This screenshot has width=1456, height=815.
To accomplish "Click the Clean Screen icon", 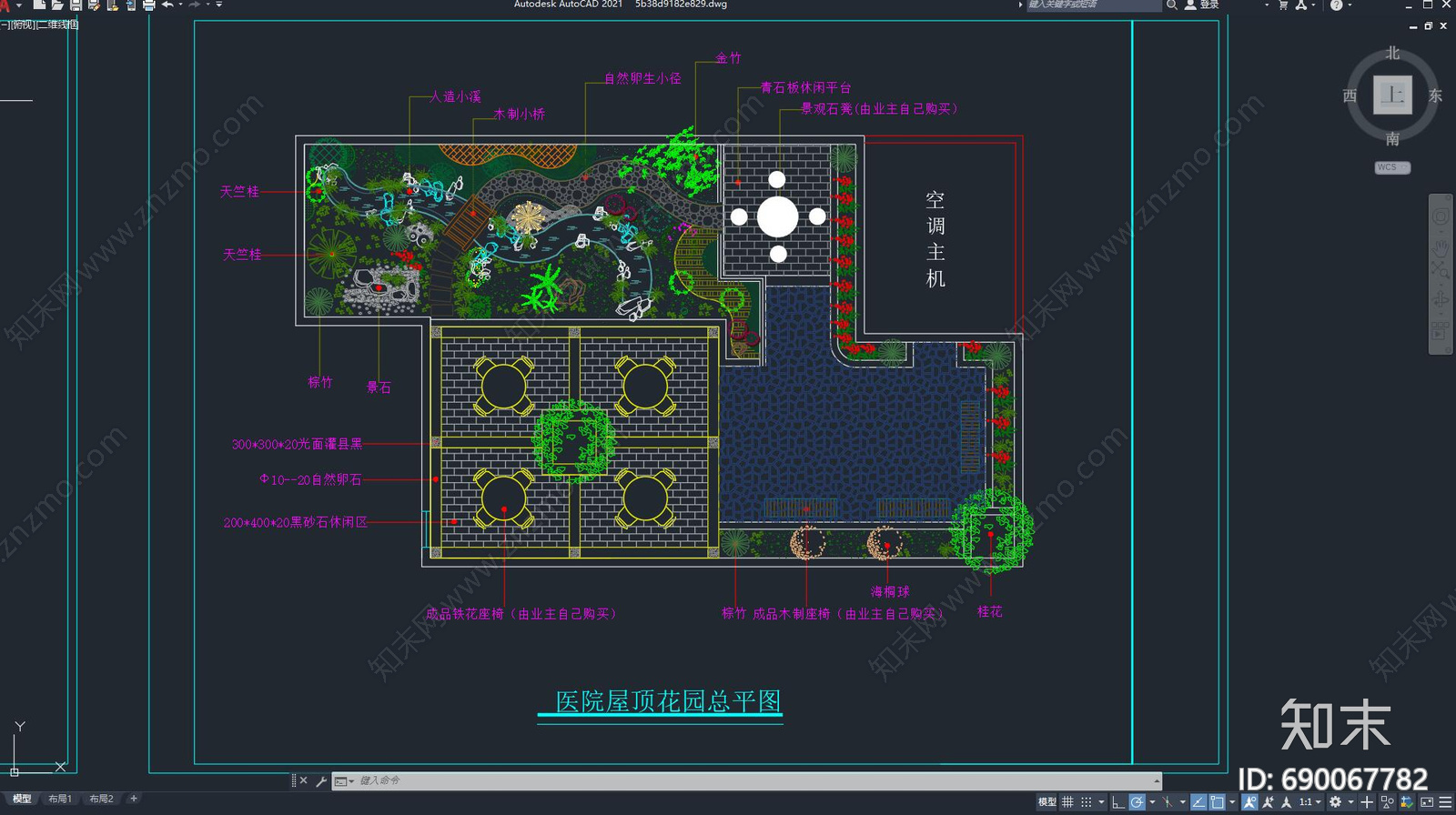I will tap(1427, 801).
